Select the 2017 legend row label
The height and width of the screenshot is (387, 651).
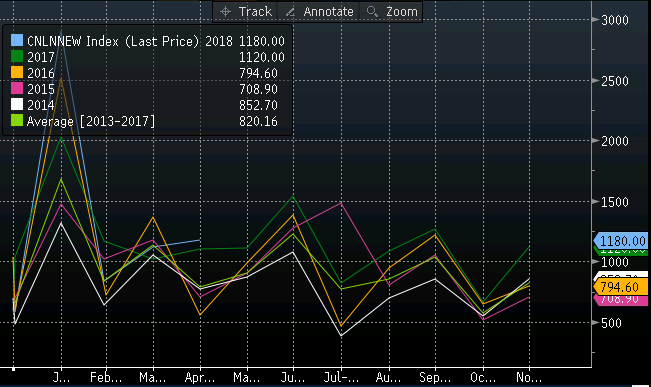(x=41, y=57)
